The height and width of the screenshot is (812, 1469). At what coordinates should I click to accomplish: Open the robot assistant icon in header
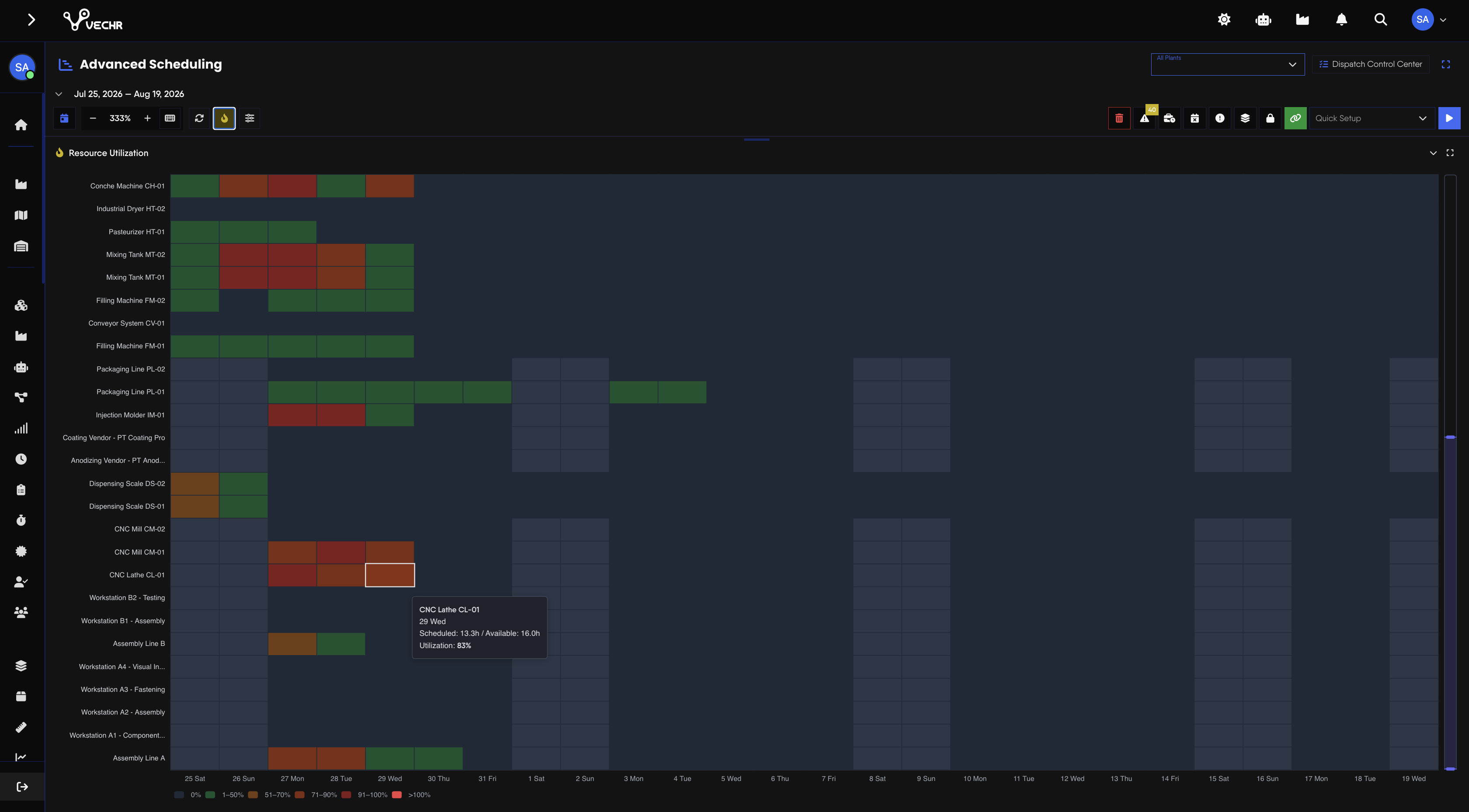click(x=1263, y=20)
